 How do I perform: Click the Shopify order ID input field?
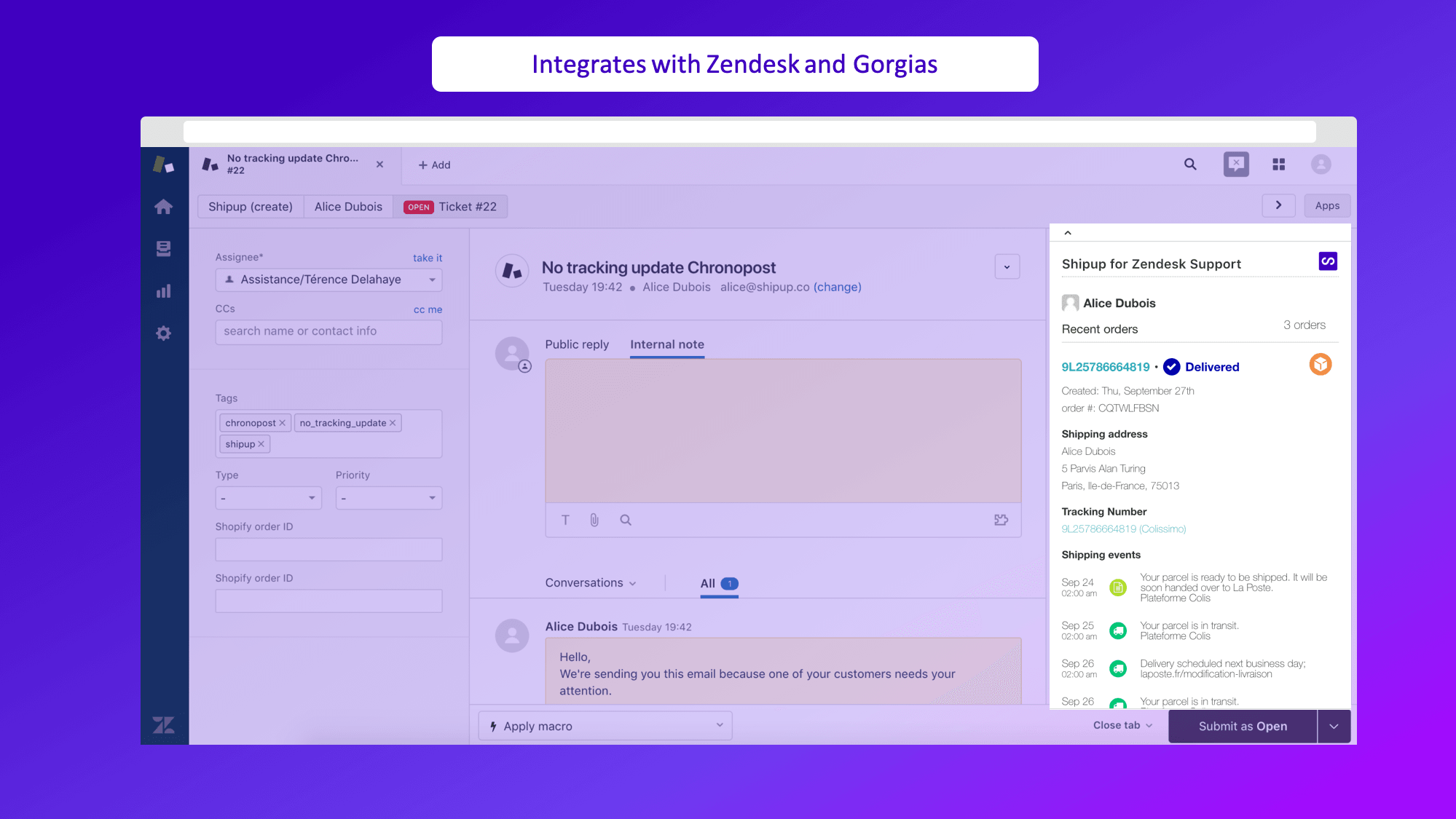point(328,548)
